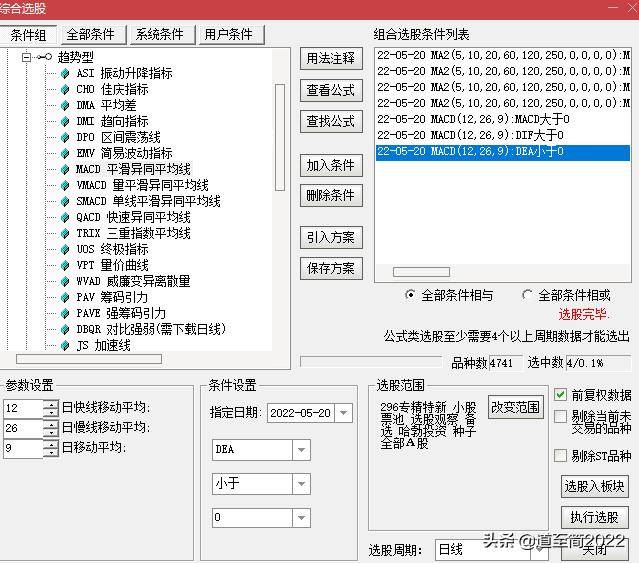
Task: Click the 查看公式 button
Action: click(331, 90)
